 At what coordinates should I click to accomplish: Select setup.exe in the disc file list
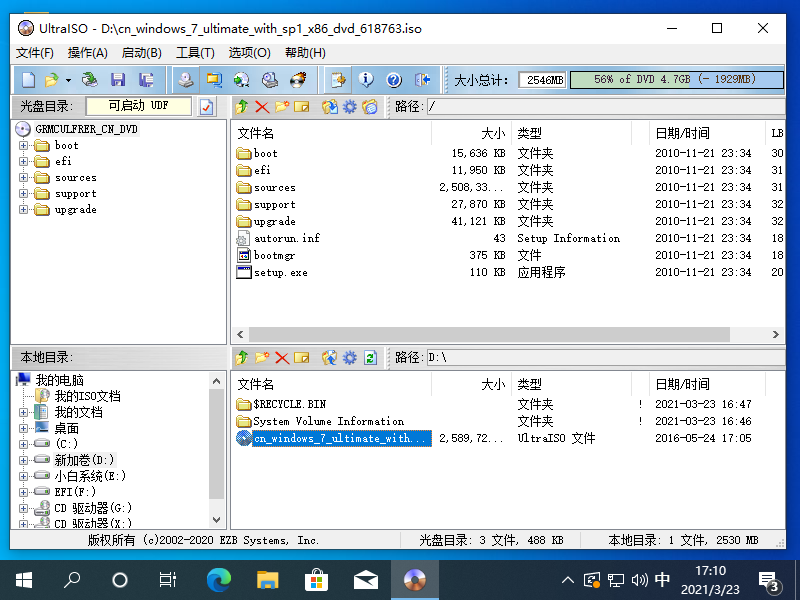280,272
